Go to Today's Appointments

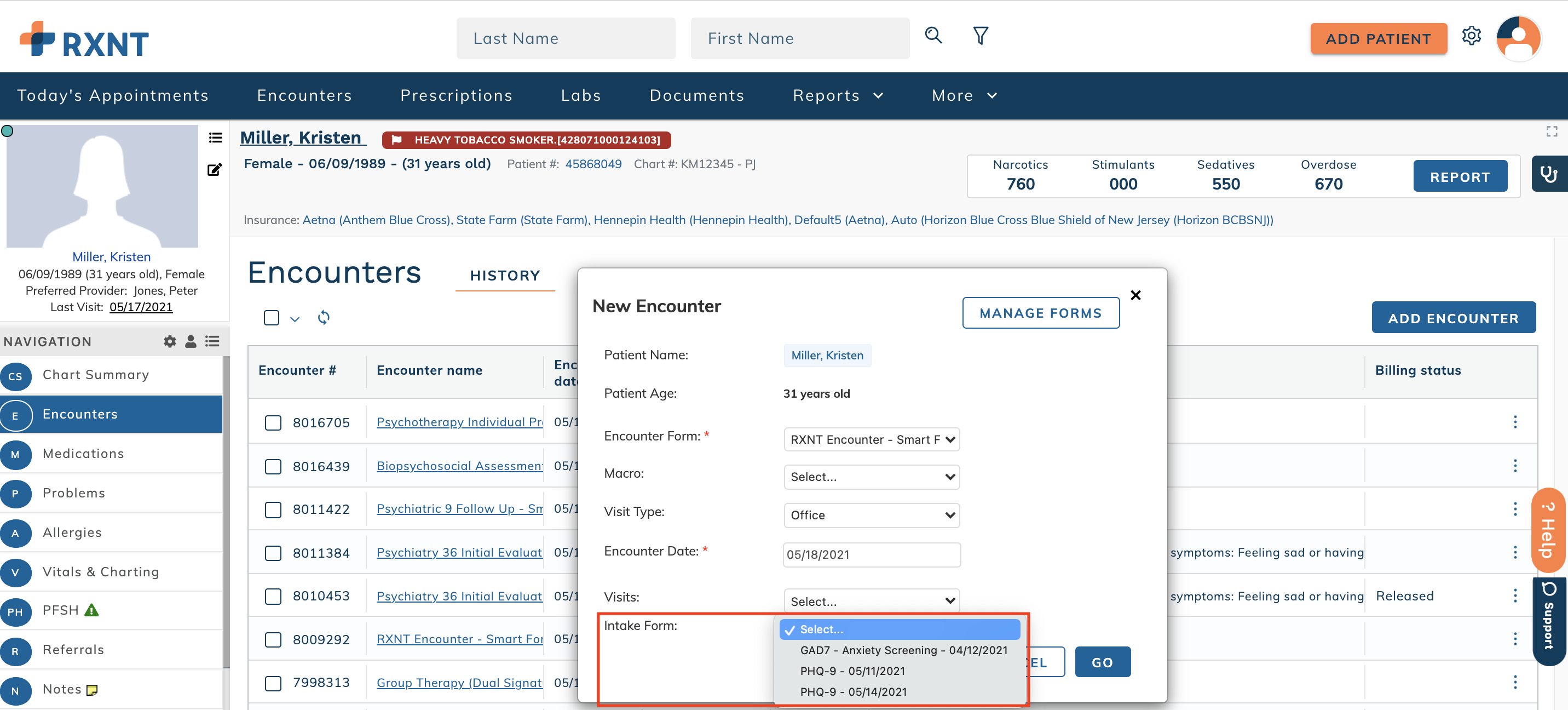click(x=113, y=96)
